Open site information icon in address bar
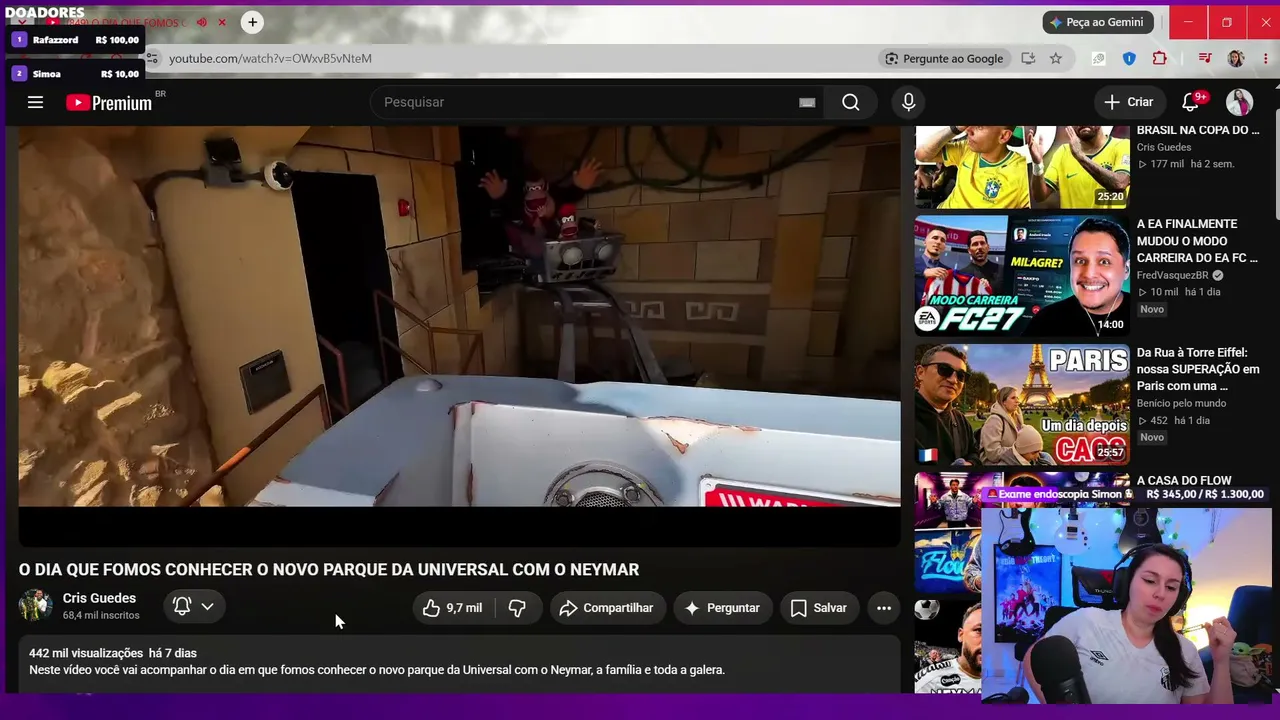The width and height of the screenshot is (1280, 720). tap(153, 58)
